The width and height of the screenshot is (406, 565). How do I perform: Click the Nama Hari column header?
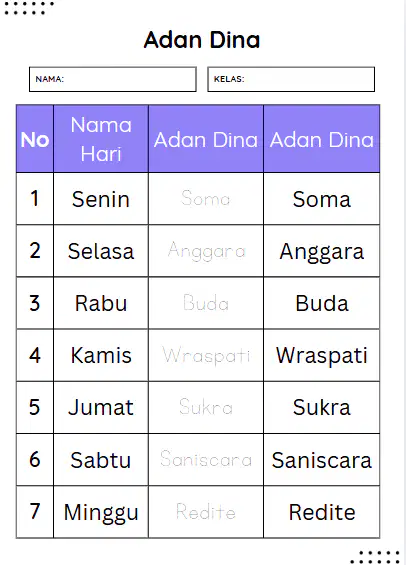coord(101,139)
